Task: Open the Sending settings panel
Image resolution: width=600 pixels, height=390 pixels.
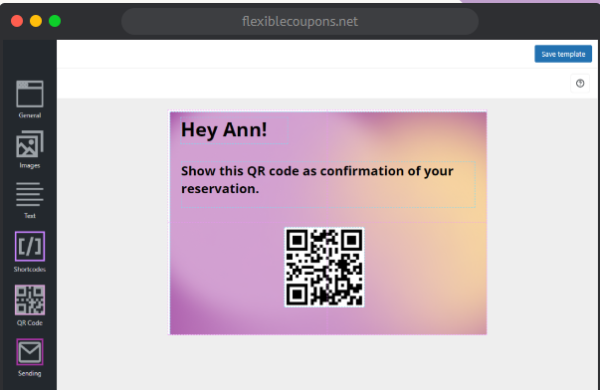Action: [29, 357]
